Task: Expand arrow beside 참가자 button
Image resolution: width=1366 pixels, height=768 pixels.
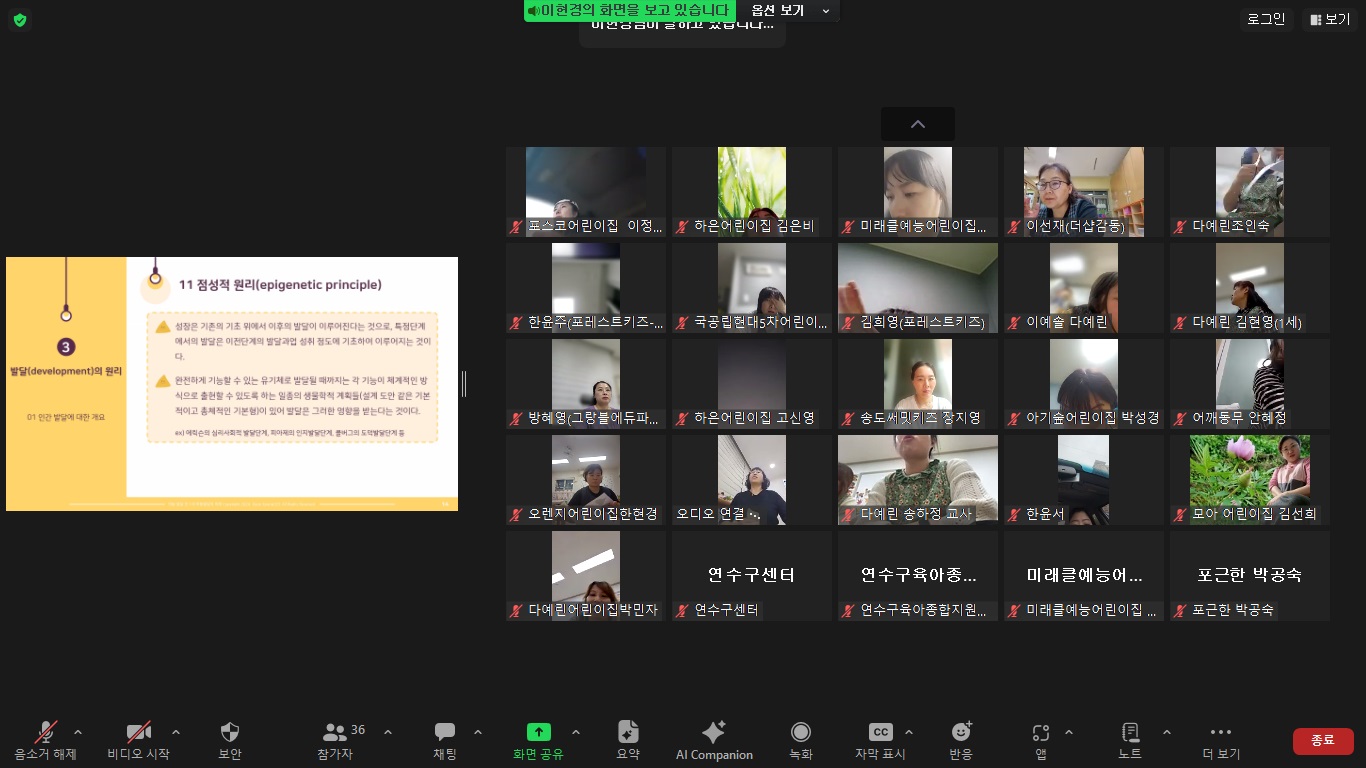Action: pos(388,732)
